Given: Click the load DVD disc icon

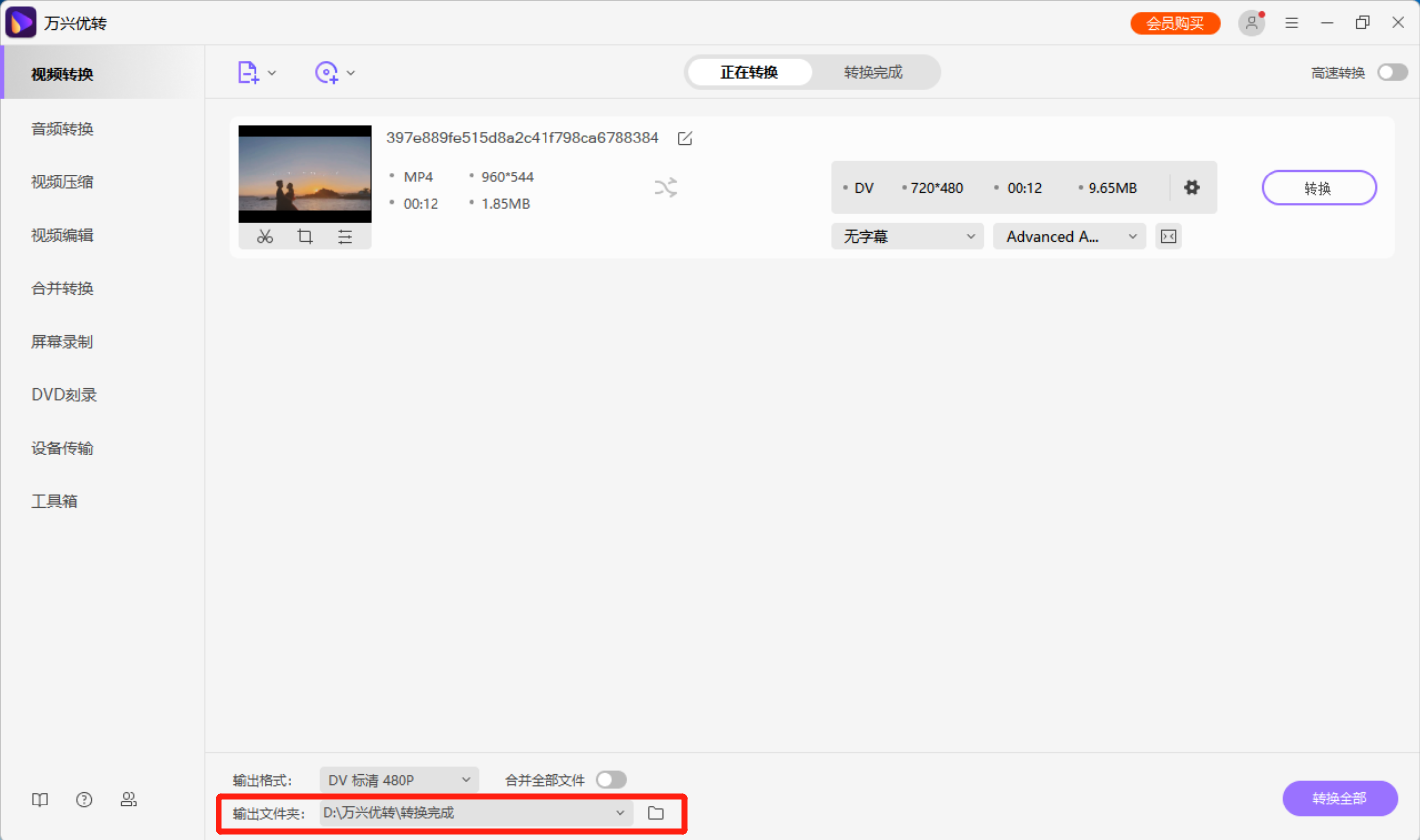Looking at the screenshot, I should pyautogui.click(x=327, y=72).
